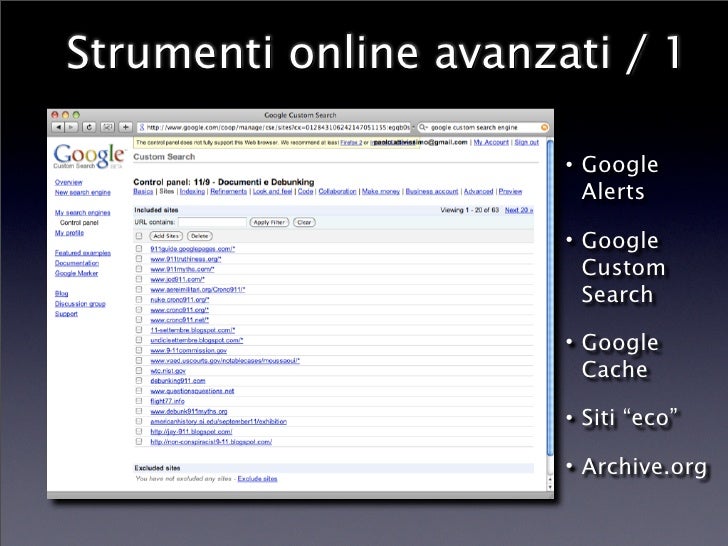Click the browser address bar
This screenshot has height=546, width=728.
coord(274,127)
